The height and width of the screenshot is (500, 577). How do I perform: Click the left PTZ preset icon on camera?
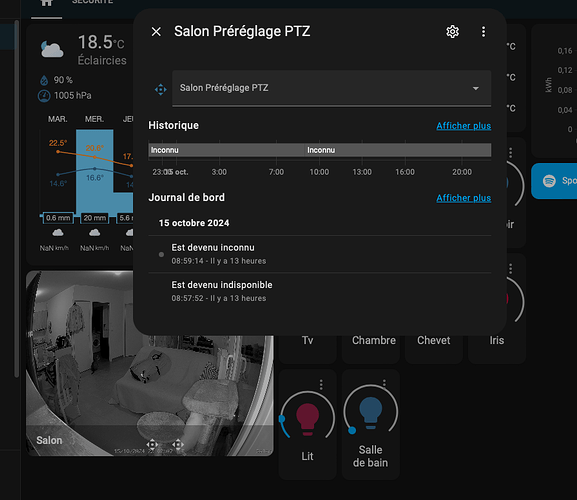(152, 444)
